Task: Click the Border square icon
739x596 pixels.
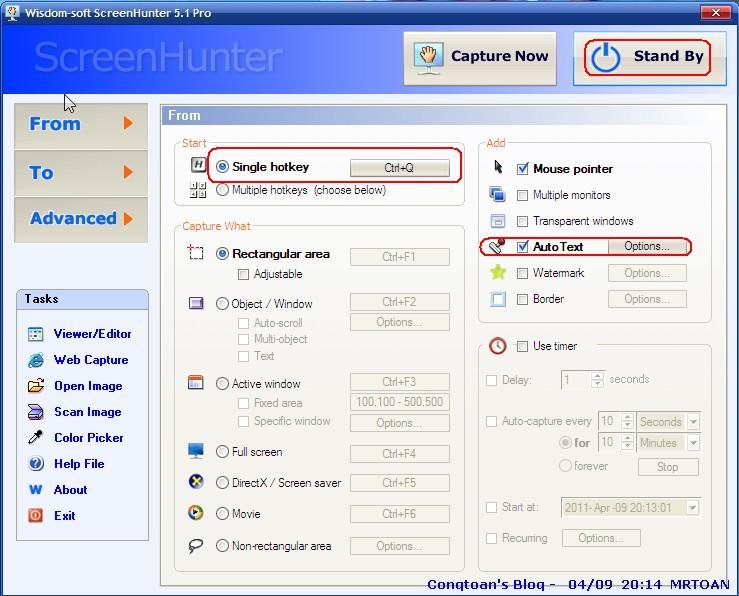Action: point(498,299)
